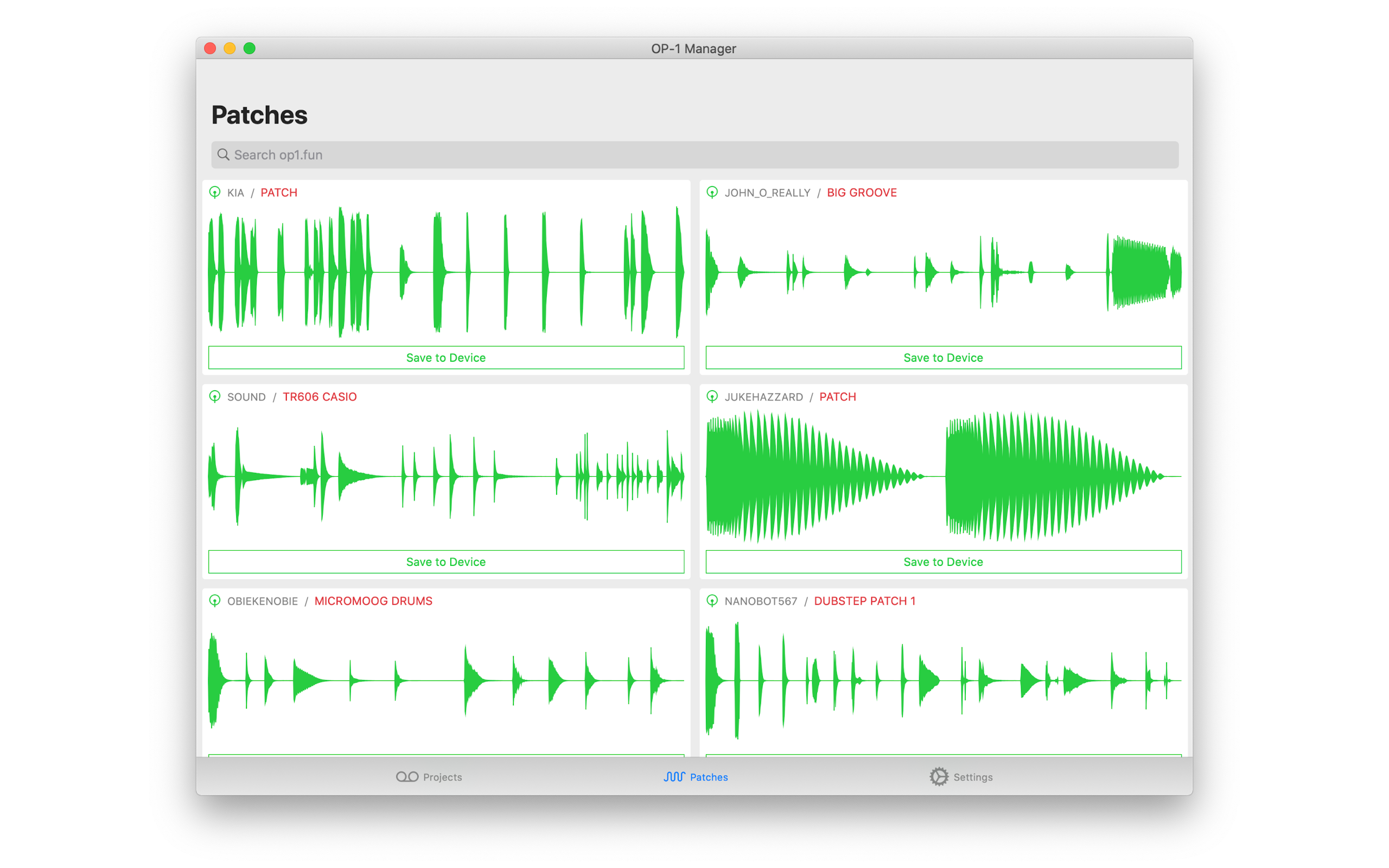This screenshot has height=868, width=1389.
Task: Click the MICROMOOG DRUMS patch title
Action: pyautogui.click(x=373, y=602)
